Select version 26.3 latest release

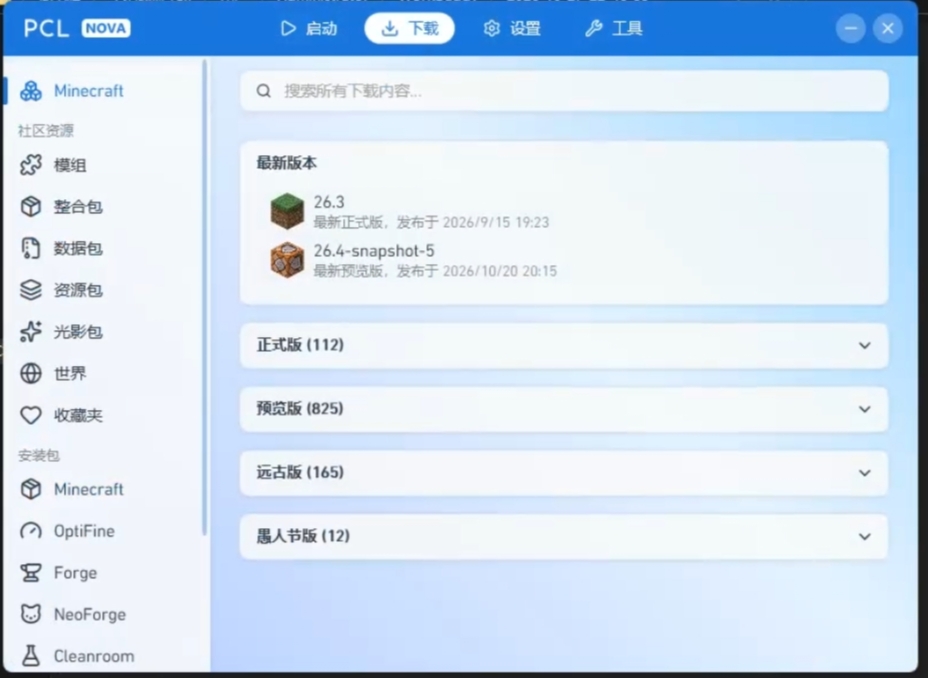pos(410,211)
